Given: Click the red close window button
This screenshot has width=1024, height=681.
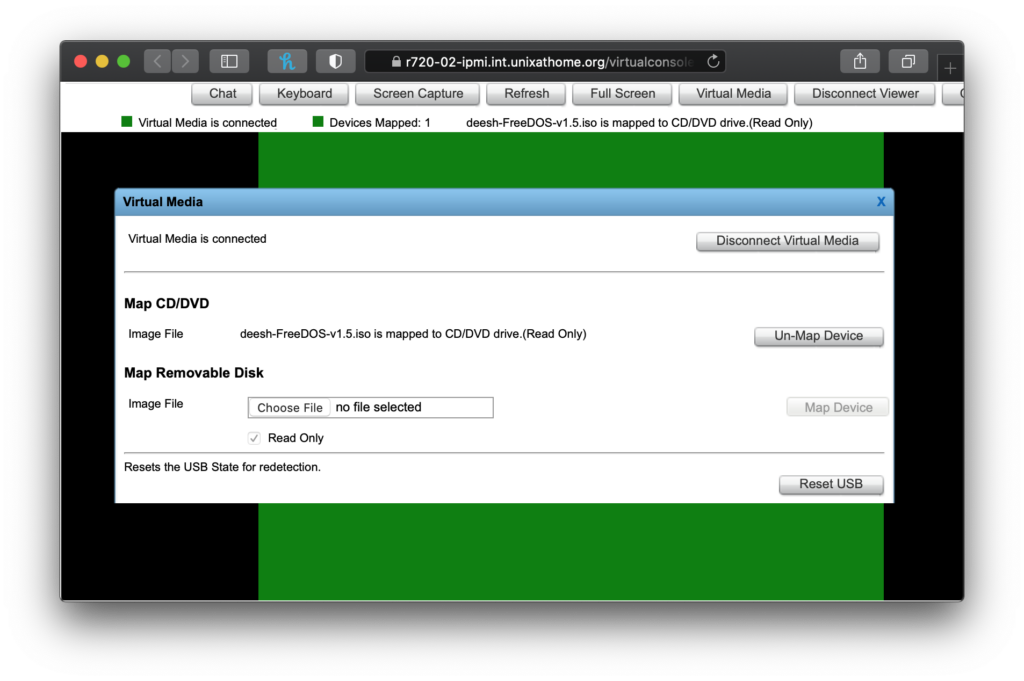Looking at the screenshot, I should pos(80,61).
